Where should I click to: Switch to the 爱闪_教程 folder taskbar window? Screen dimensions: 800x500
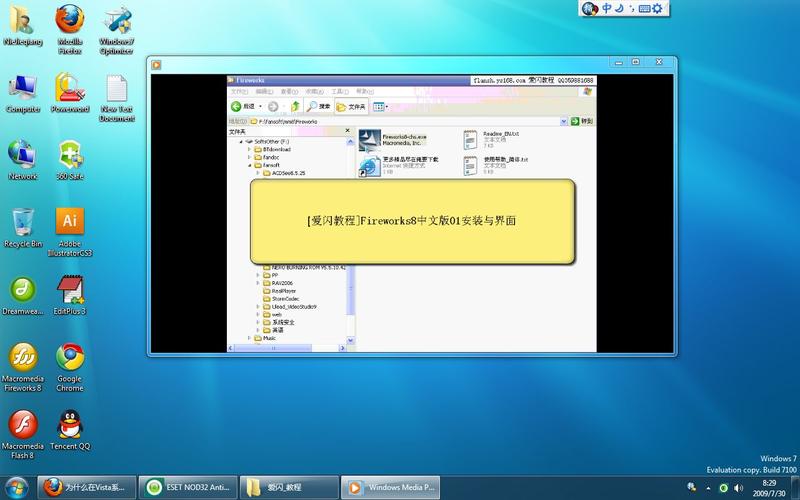click(x=289, y=487)
